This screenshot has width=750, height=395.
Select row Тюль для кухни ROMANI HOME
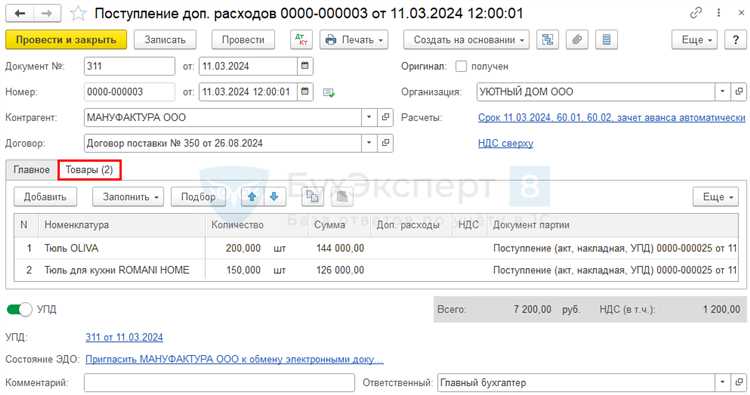375,270
